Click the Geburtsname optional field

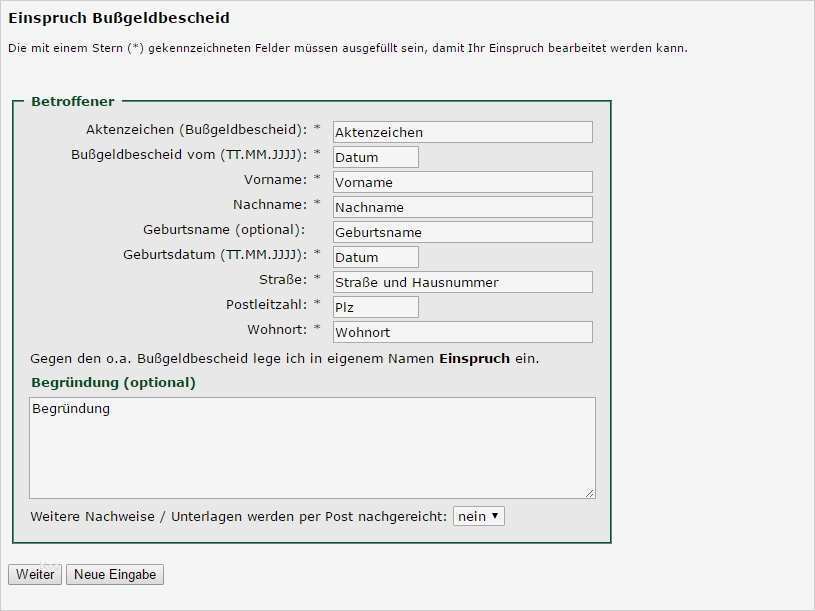coord(462,231)
